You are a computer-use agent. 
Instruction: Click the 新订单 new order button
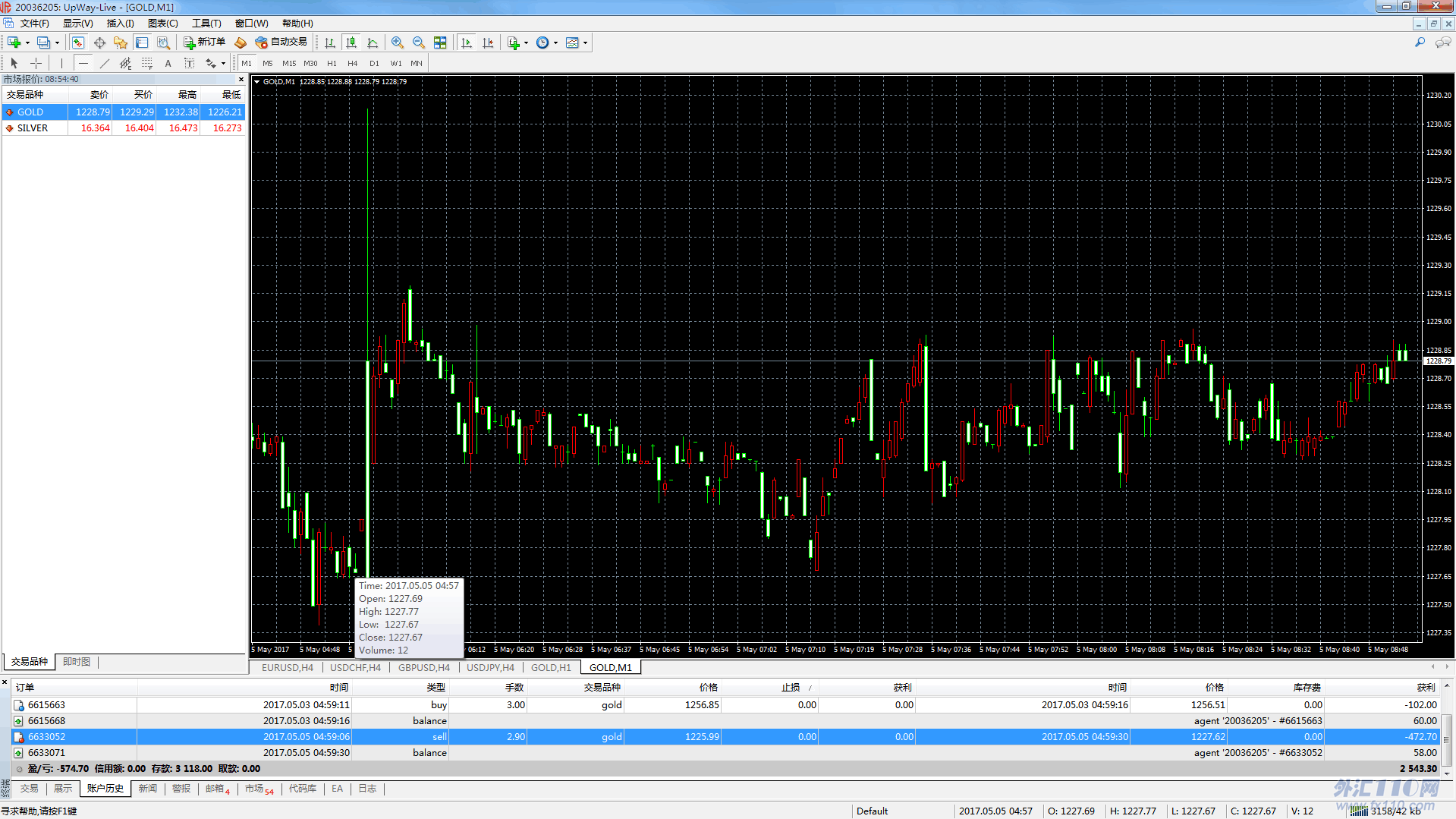(205, 43)
